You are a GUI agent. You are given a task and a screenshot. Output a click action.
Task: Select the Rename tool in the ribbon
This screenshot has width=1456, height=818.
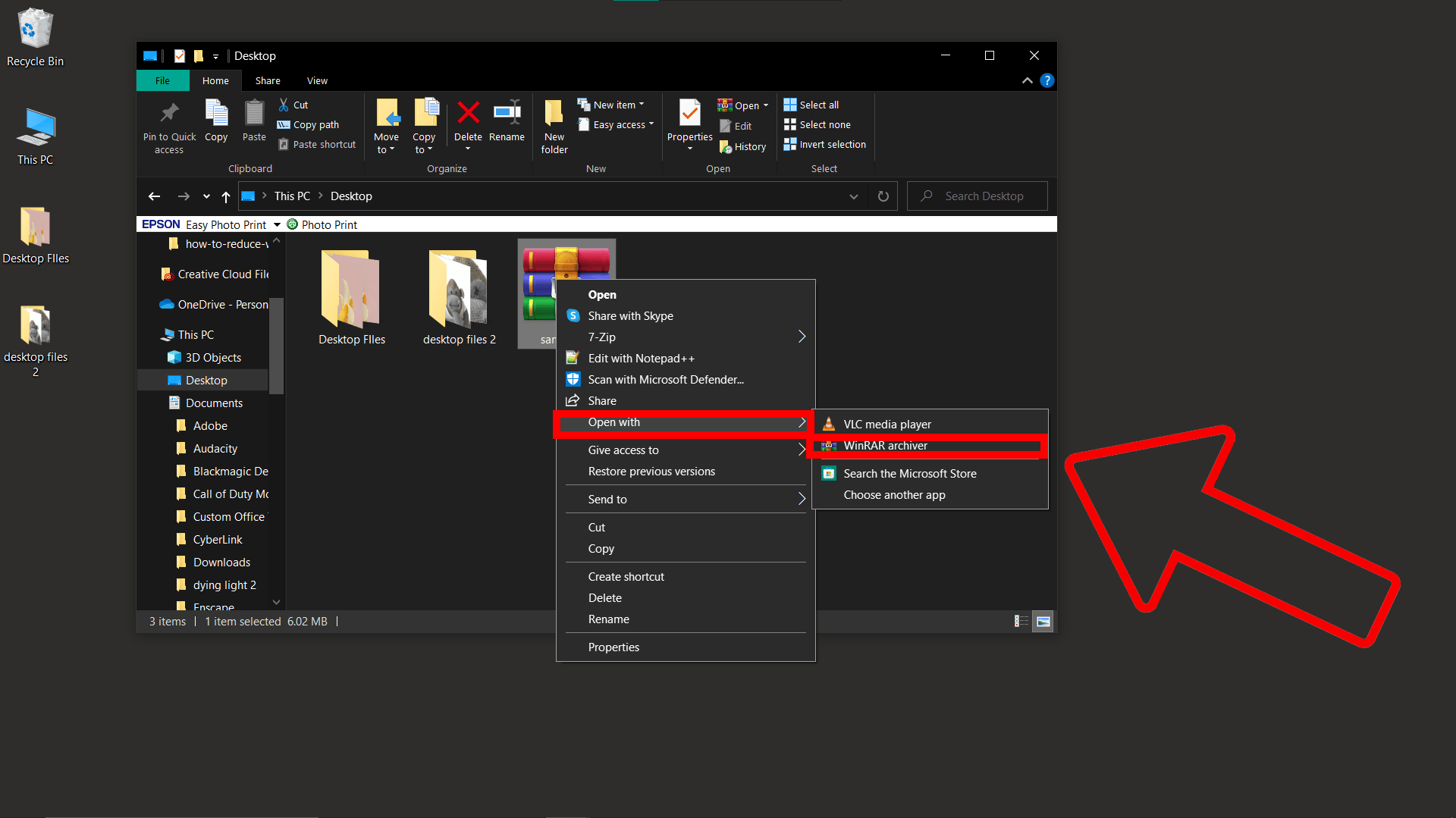point(507,125)
